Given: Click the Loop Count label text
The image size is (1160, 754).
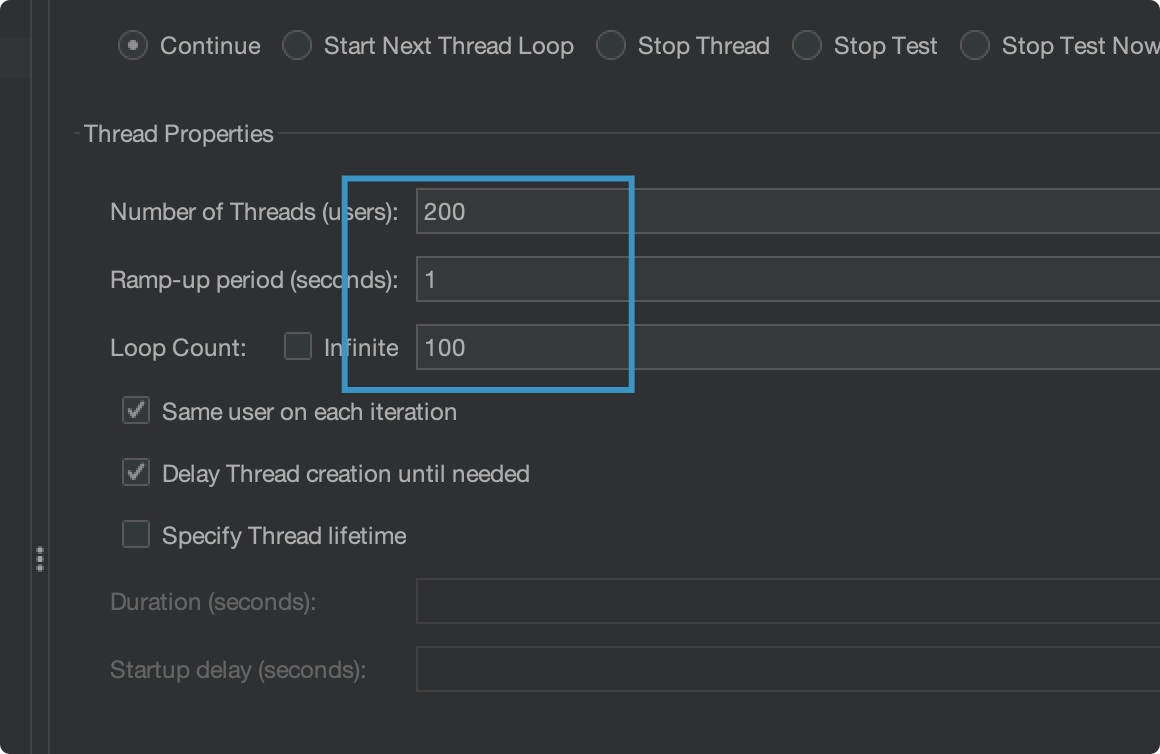Looking at the screenshot, I should (x=178, y=347).
